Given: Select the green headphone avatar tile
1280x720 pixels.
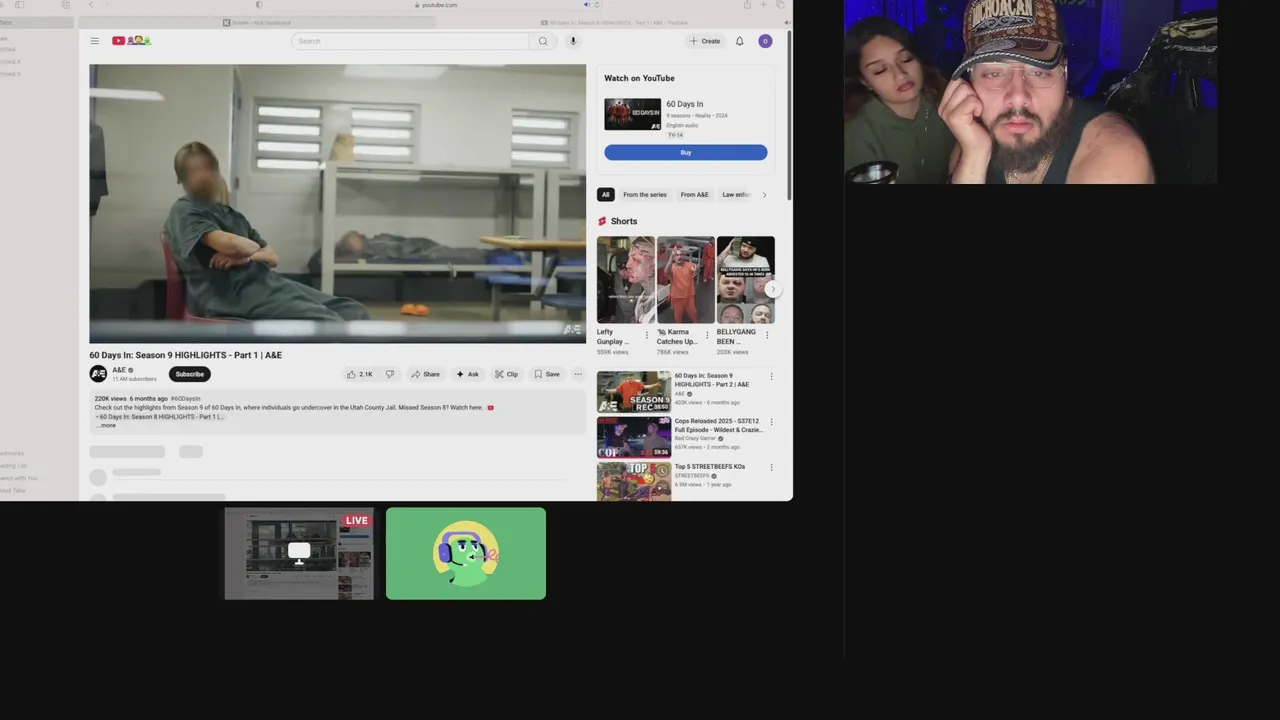Looking at the screenshot, I should point(466,554).
